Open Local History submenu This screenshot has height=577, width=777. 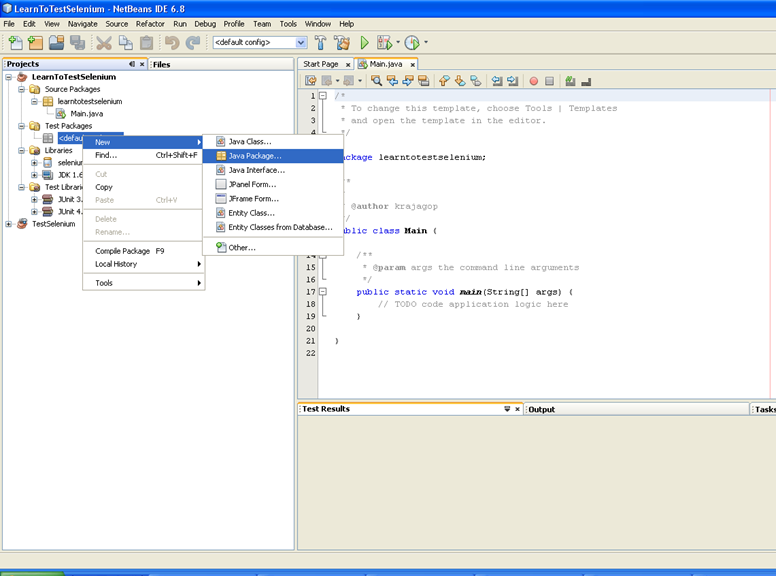[144, 264]
